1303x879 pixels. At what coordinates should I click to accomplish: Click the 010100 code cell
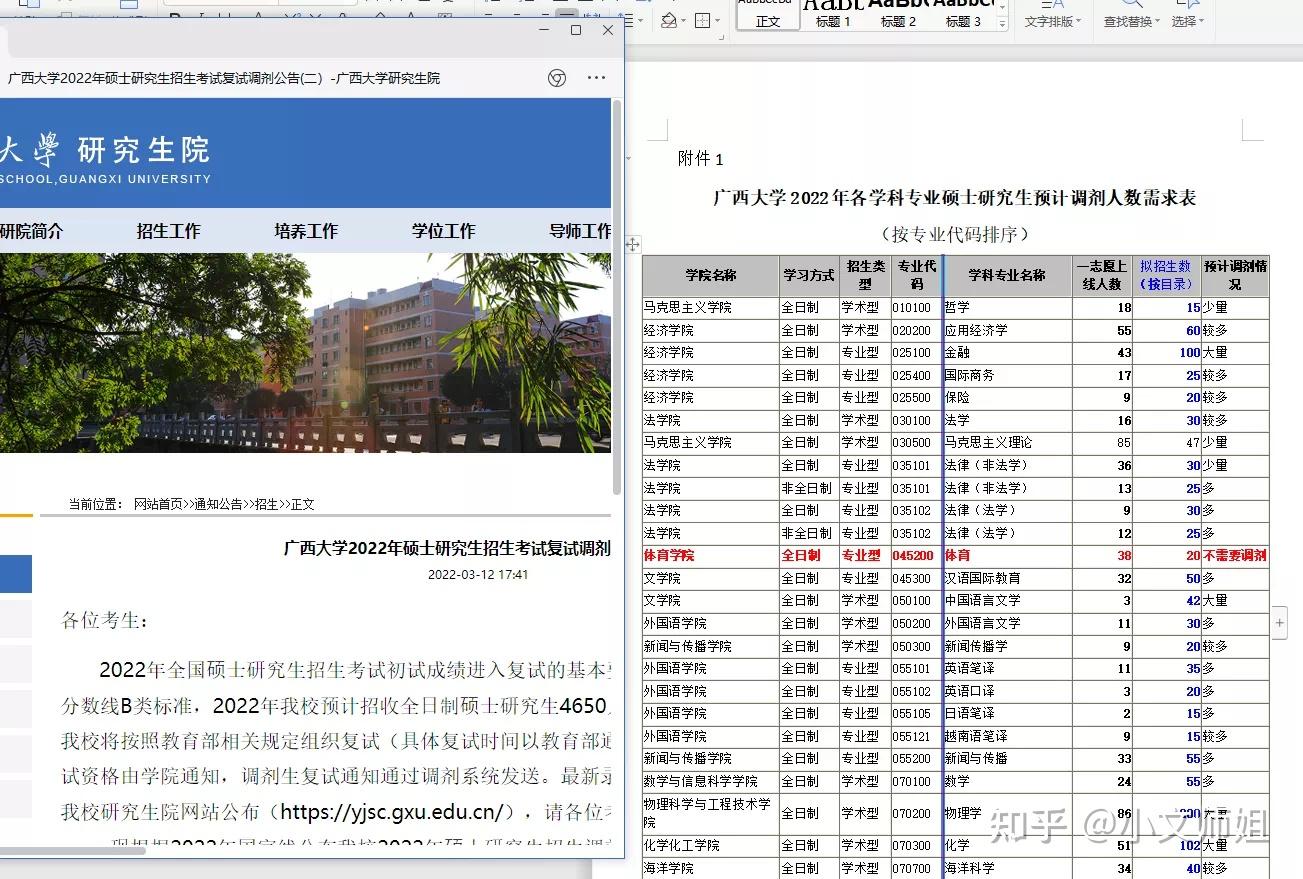coord(916,308)
